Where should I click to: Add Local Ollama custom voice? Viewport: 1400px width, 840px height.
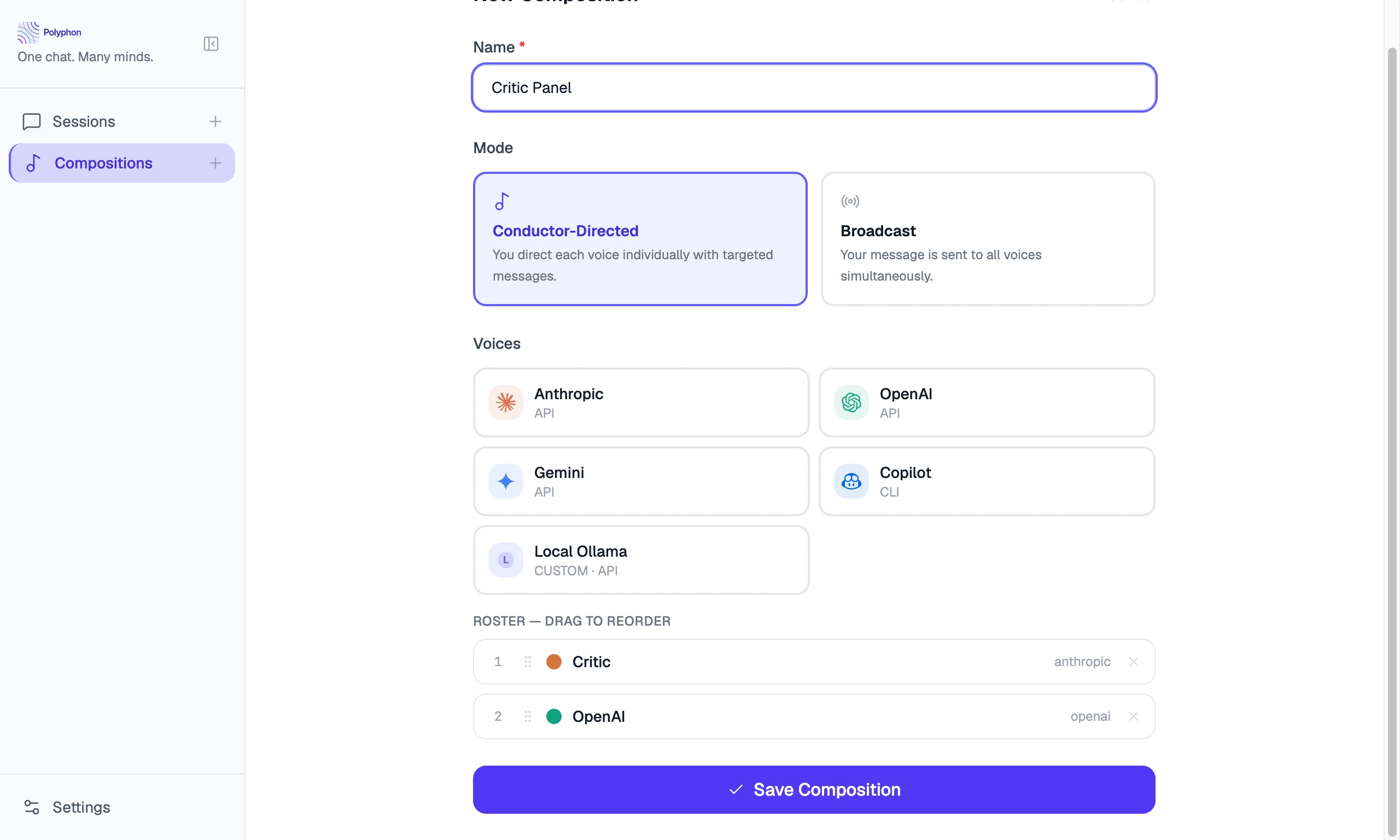(640, 560)
